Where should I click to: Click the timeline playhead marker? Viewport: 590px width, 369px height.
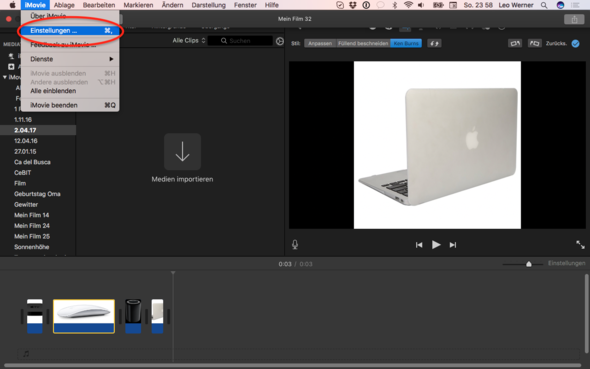[x=173, y=273]
